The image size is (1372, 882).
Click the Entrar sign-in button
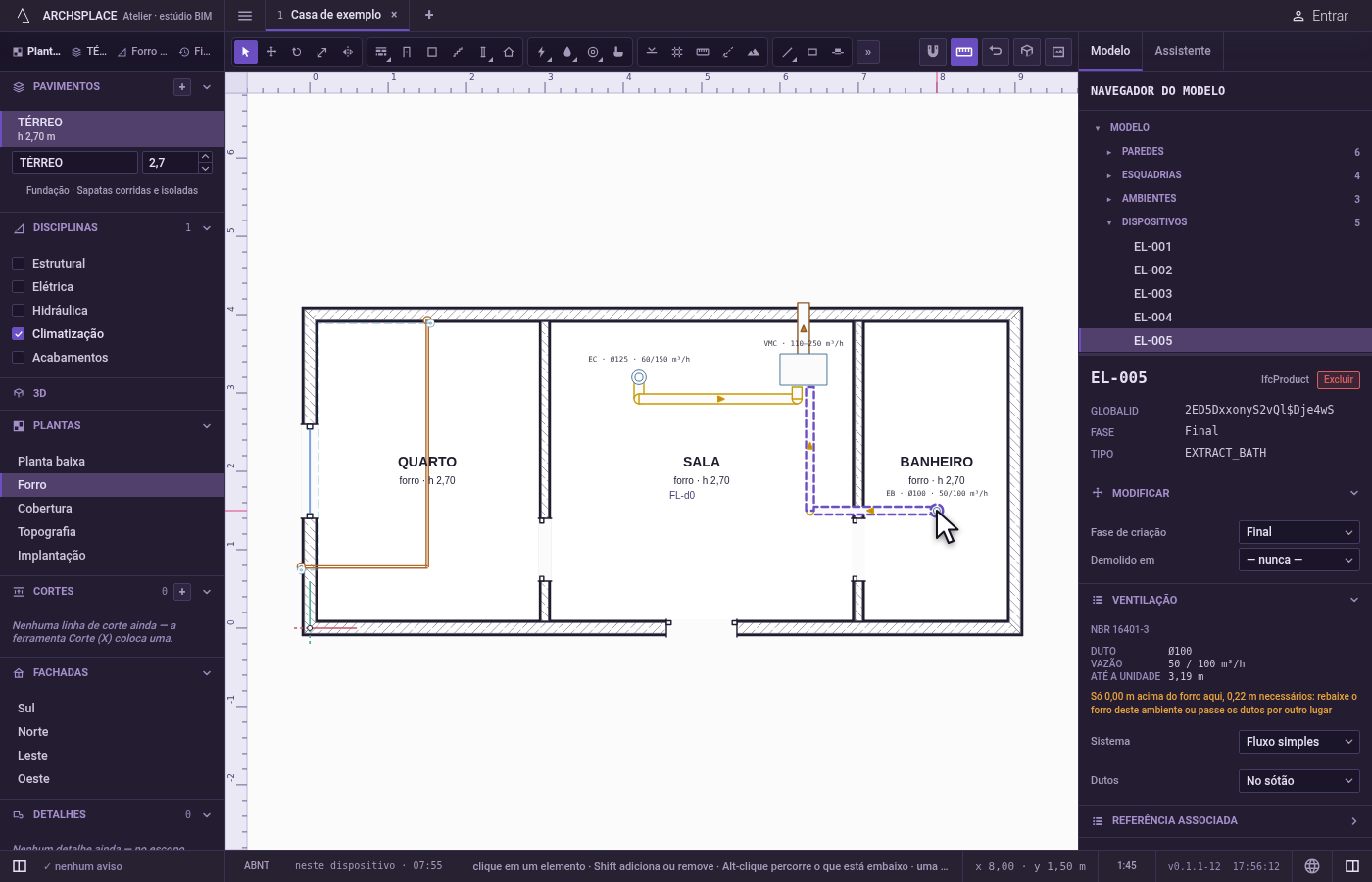pos(1320,16)
